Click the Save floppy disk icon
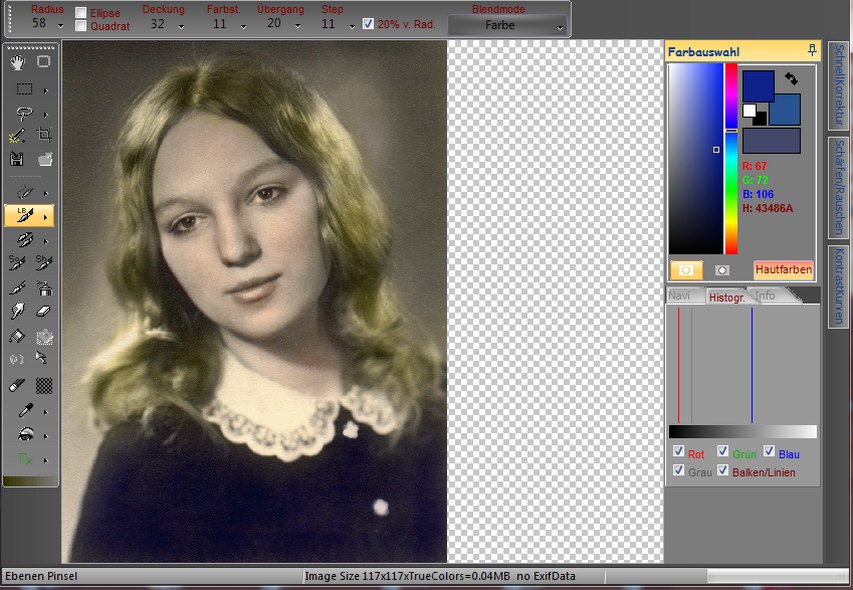The image size is (853, 590). [x=17, y=159]
